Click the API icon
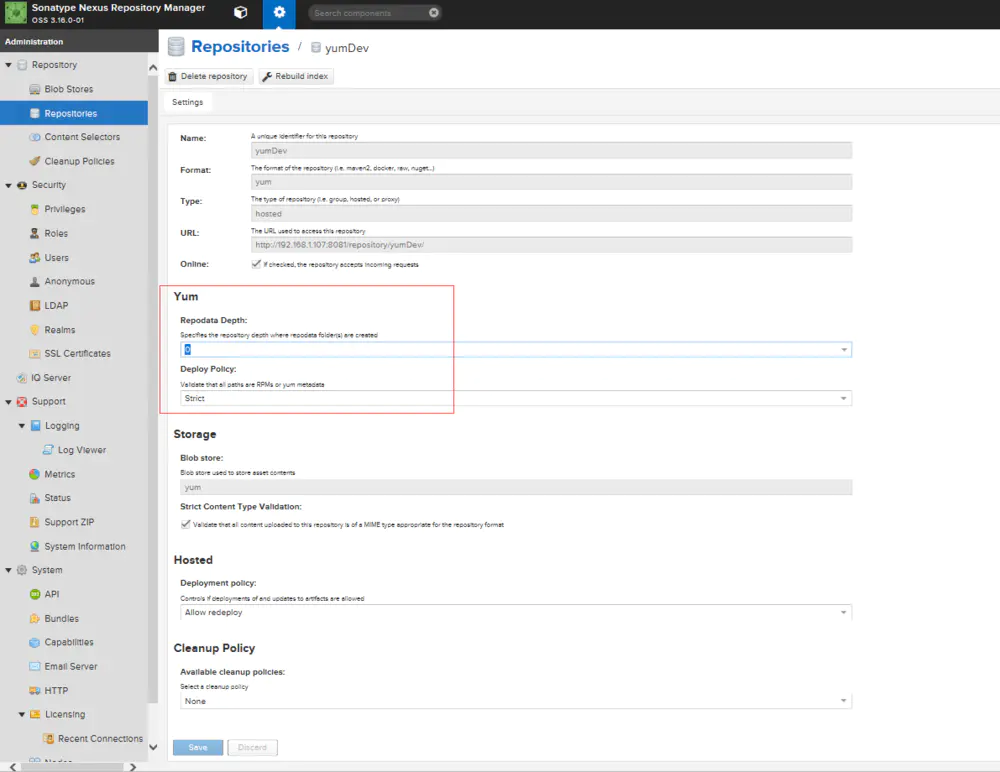This screenshot has height=772, width=1000. (x=35, y=594)
